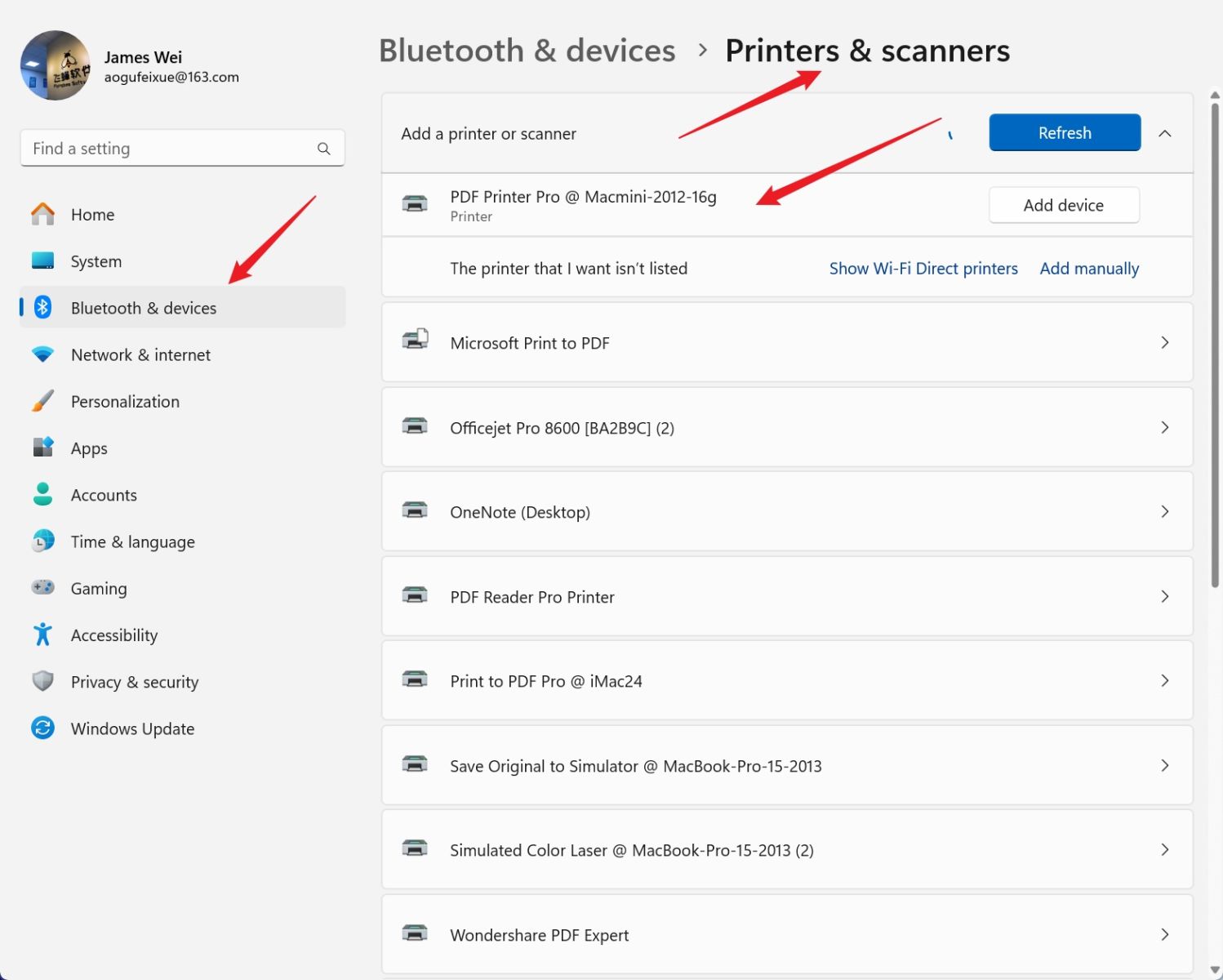Click printer icon beside PDF Printer Pro @ Macmini
This screenshot has width=1223, height=980.
415,203
